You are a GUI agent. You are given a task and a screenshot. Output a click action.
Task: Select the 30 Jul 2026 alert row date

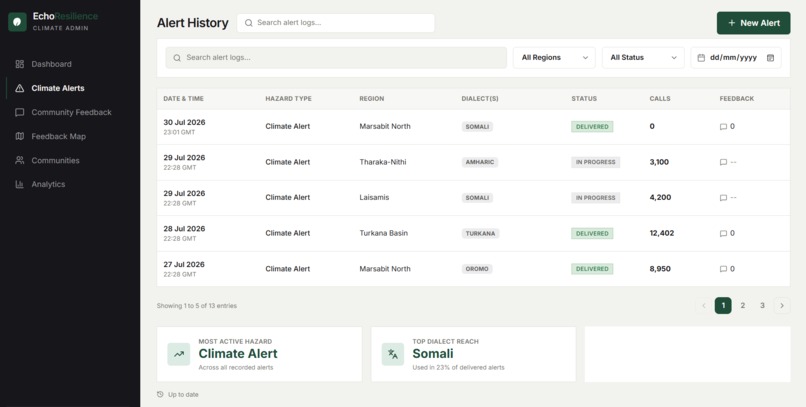[x=184, y=122]
